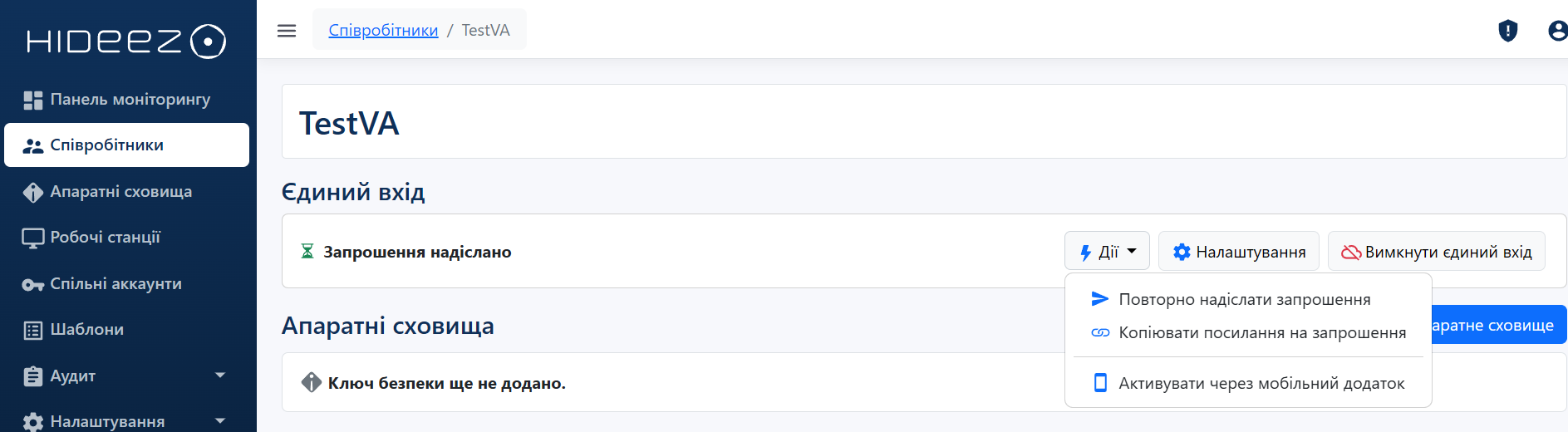Open the Дії actions dropdown
Viewport: 1568px width, 432px height.
tap(1107, 252)
